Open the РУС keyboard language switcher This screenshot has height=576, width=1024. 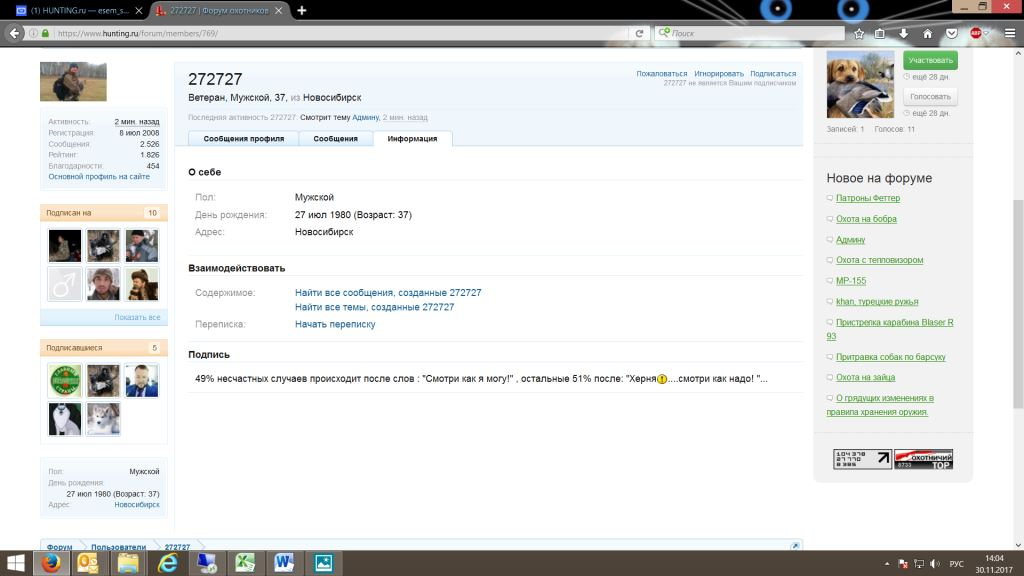[956, 564]
